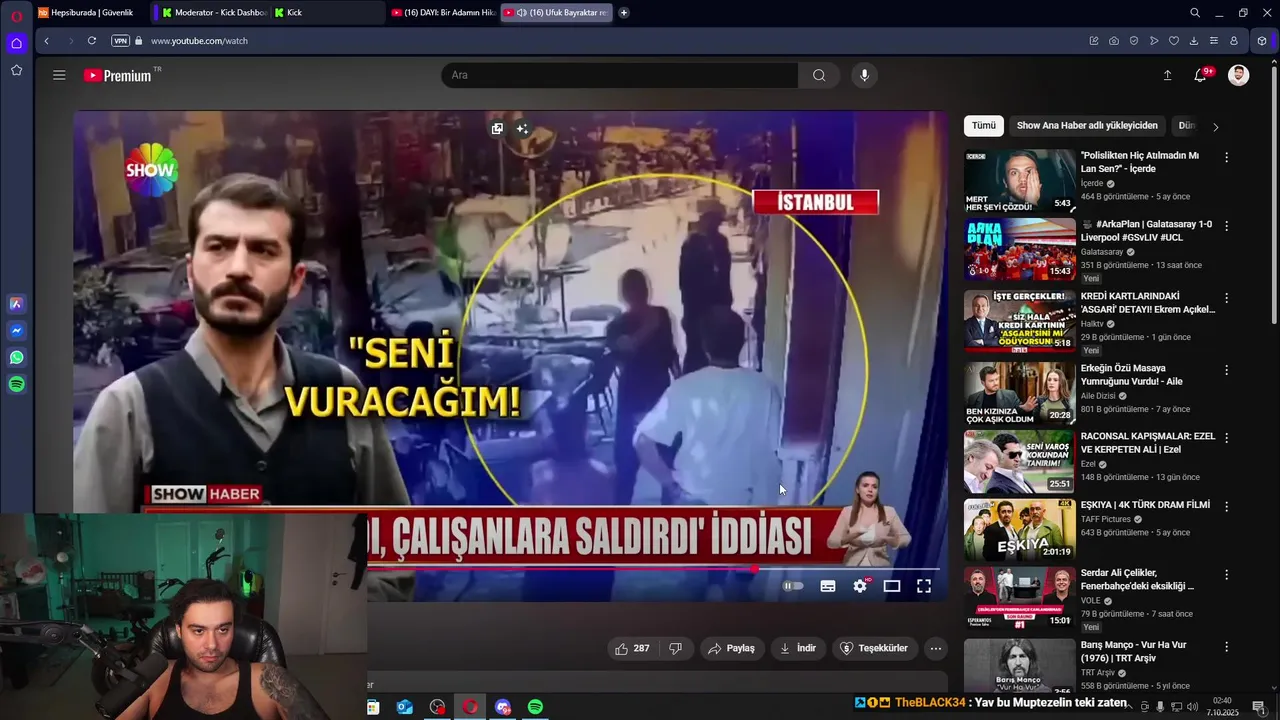Open the YouTube guide hamburger menu
Image resolution: width=1280 pixels, height=720 pixels.
tap(59, 75)
